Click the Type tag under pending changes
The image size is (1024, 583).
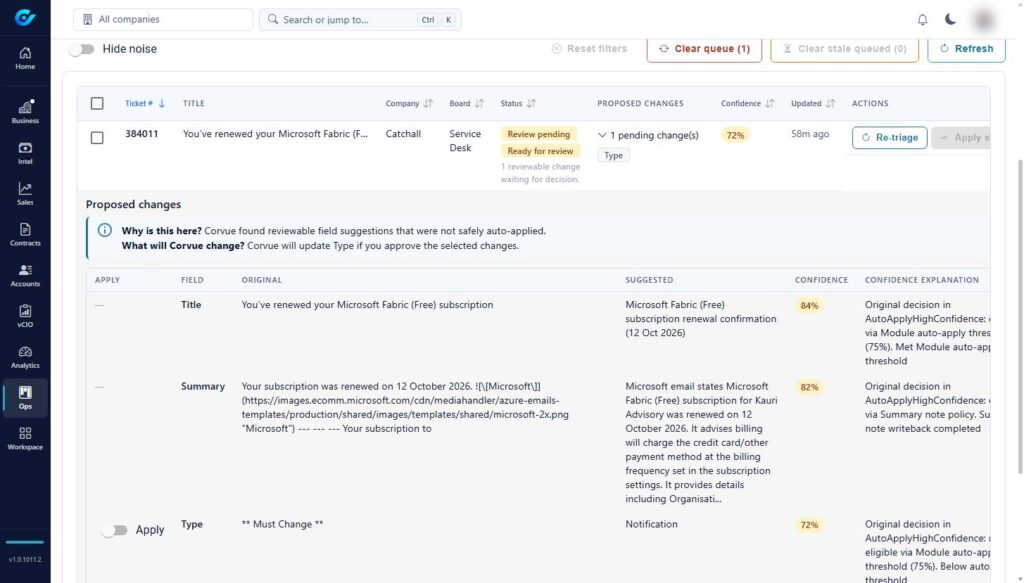613,155
